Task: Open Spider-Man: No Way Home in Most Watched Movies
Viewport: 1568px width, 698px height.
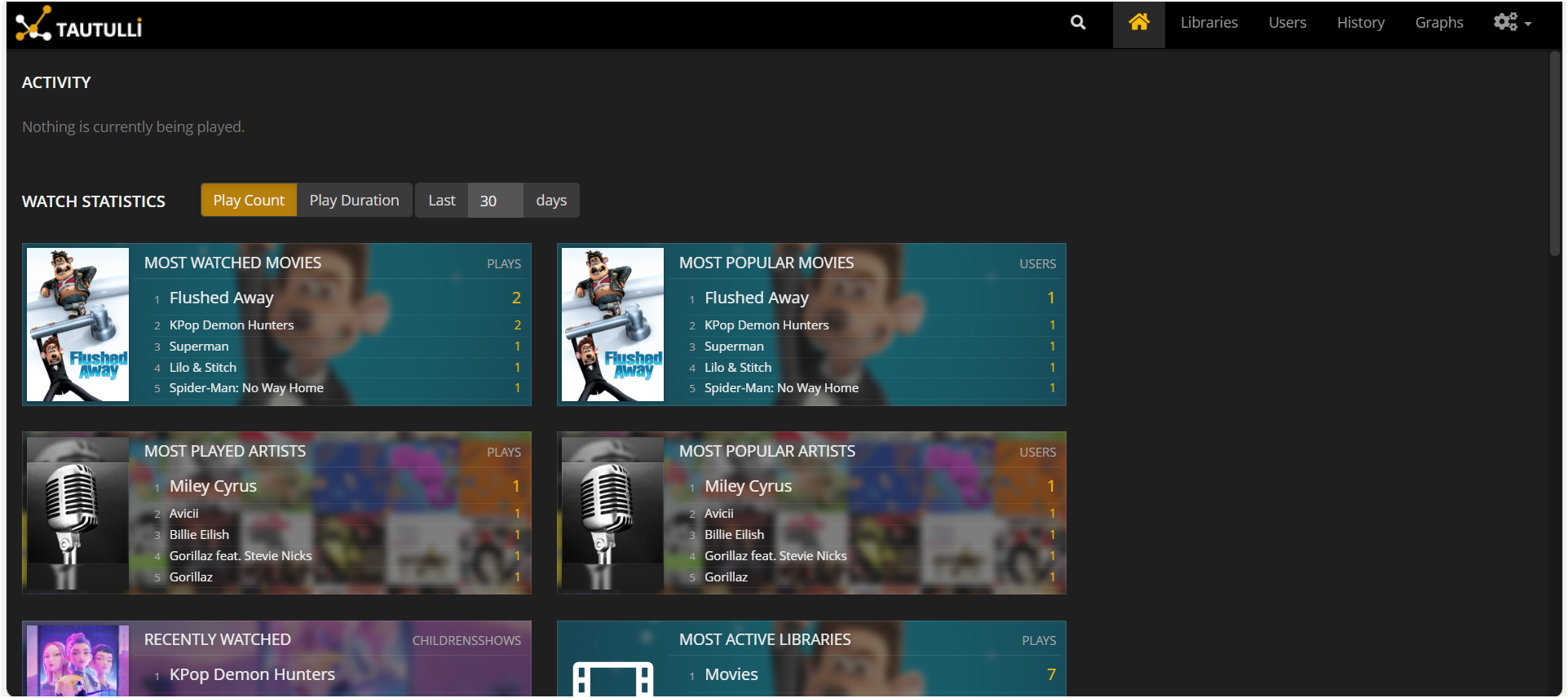Action: pos(246,388)
